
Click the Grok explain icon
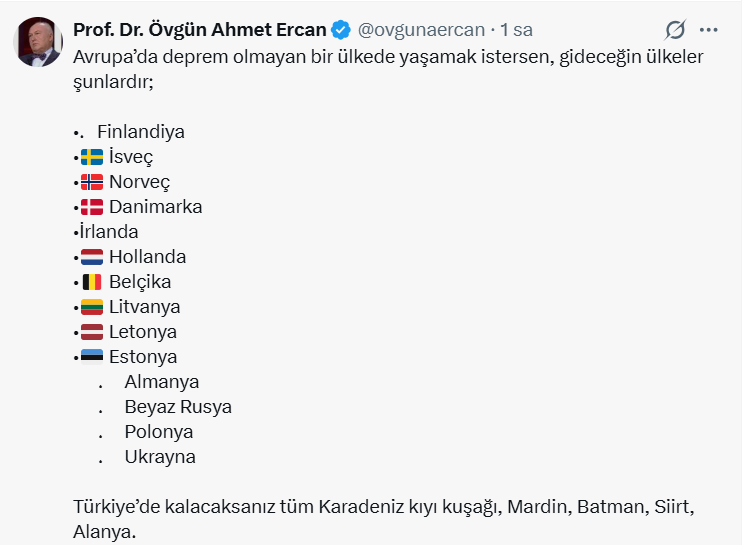(675, 30)
